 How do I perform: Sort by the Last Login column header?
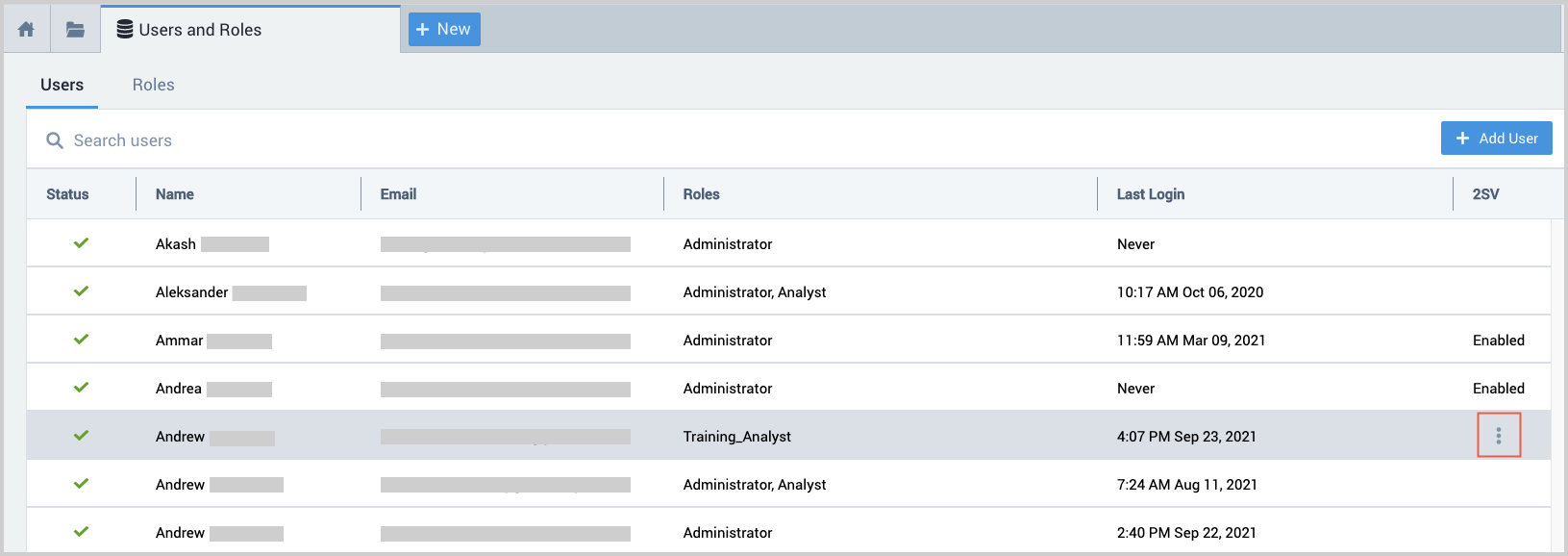(1150, 194)
